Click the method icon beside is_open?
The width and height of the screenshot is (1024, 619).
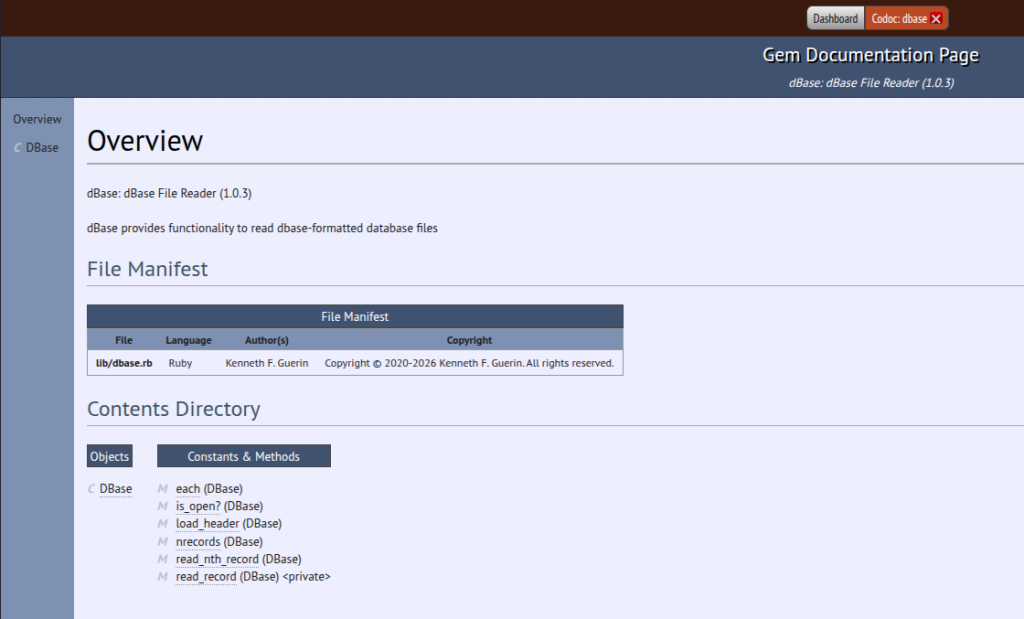coord(163,506)
